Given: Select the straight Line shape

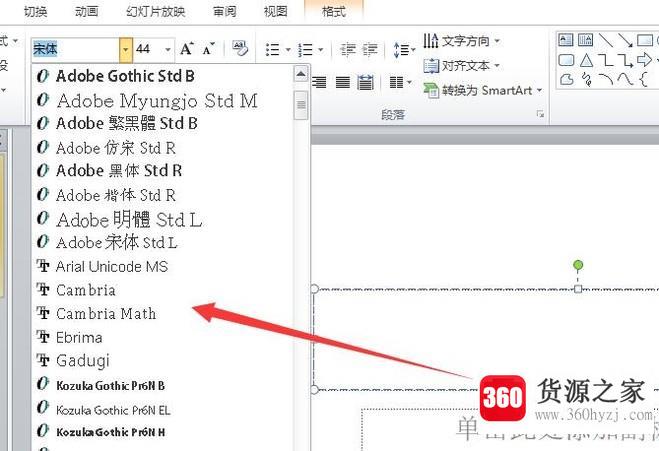Looking at the screenshot, I should (x=605, y=40).
